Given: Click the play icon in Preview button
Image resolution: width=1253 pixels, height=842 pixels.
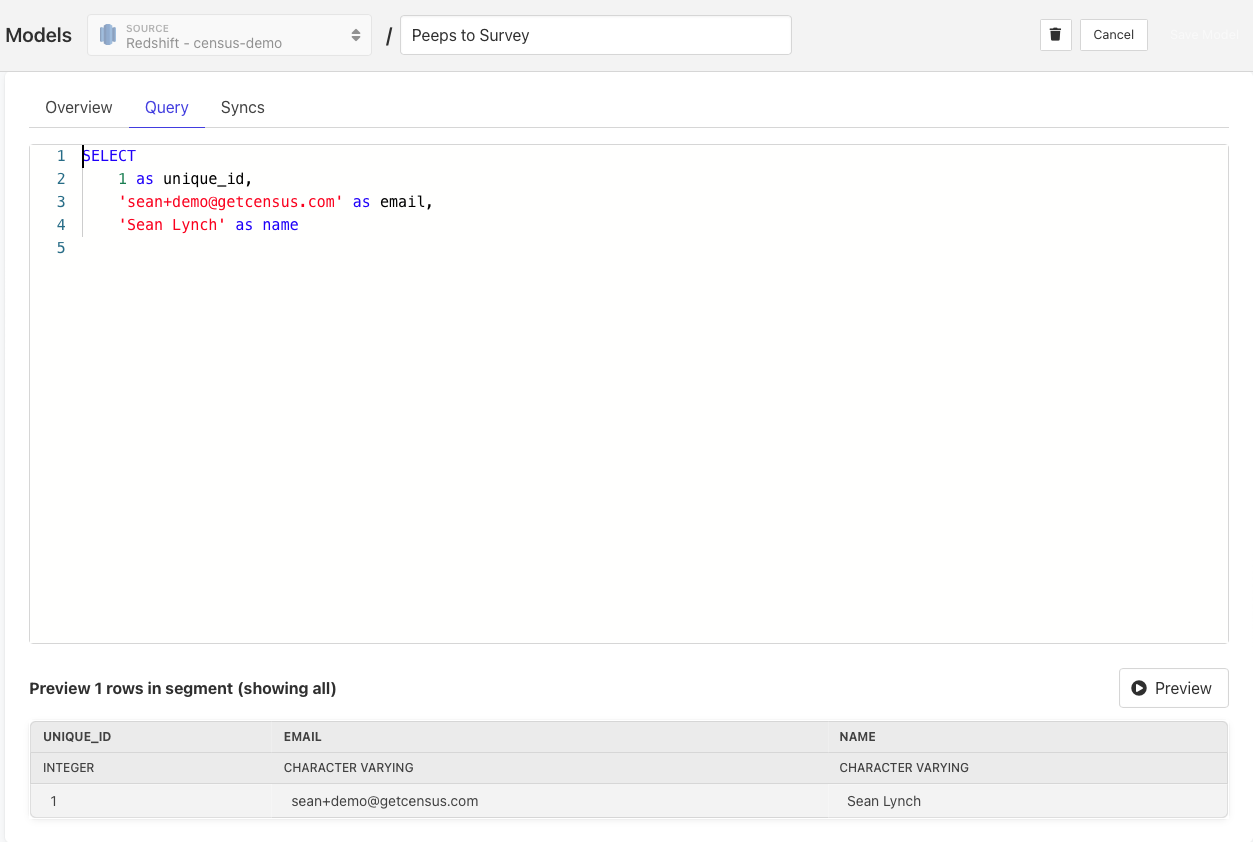Looking at the screenshot, I should point(1138,688).
